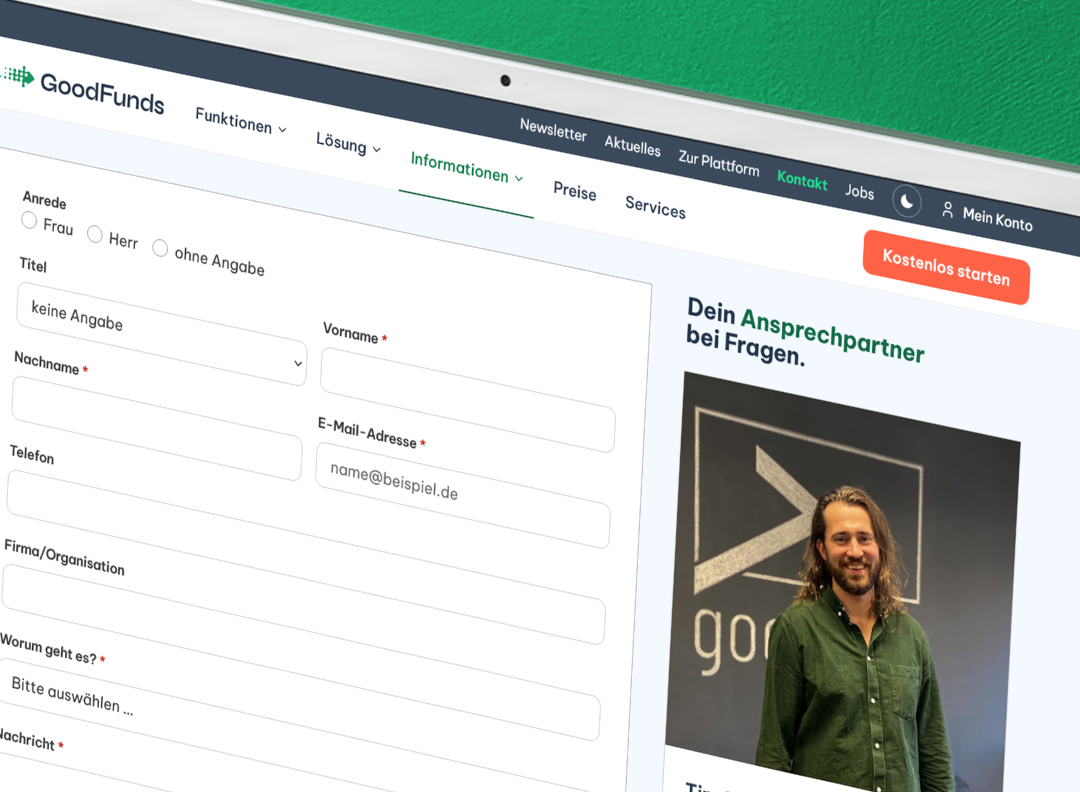Click the E-Mail-Adresse field
This screenshot has height=792, width=1080.
point(463,495)
